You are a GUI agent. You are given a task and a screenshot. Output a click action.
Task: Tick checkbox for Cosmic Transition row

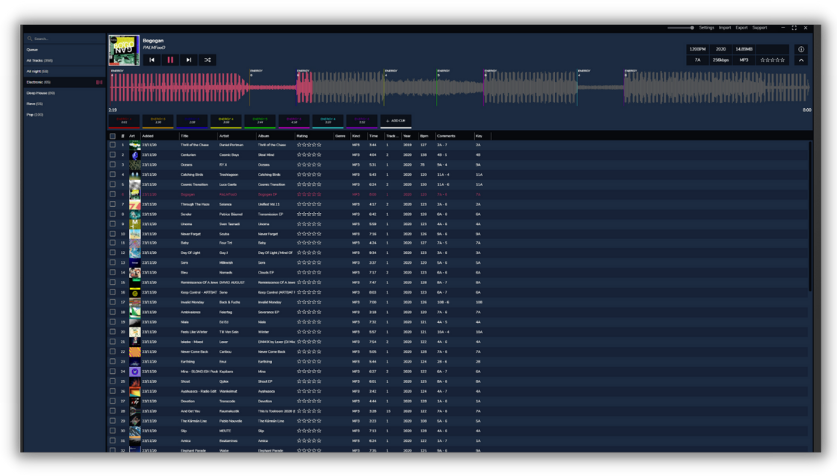click(x=113, y=184)
